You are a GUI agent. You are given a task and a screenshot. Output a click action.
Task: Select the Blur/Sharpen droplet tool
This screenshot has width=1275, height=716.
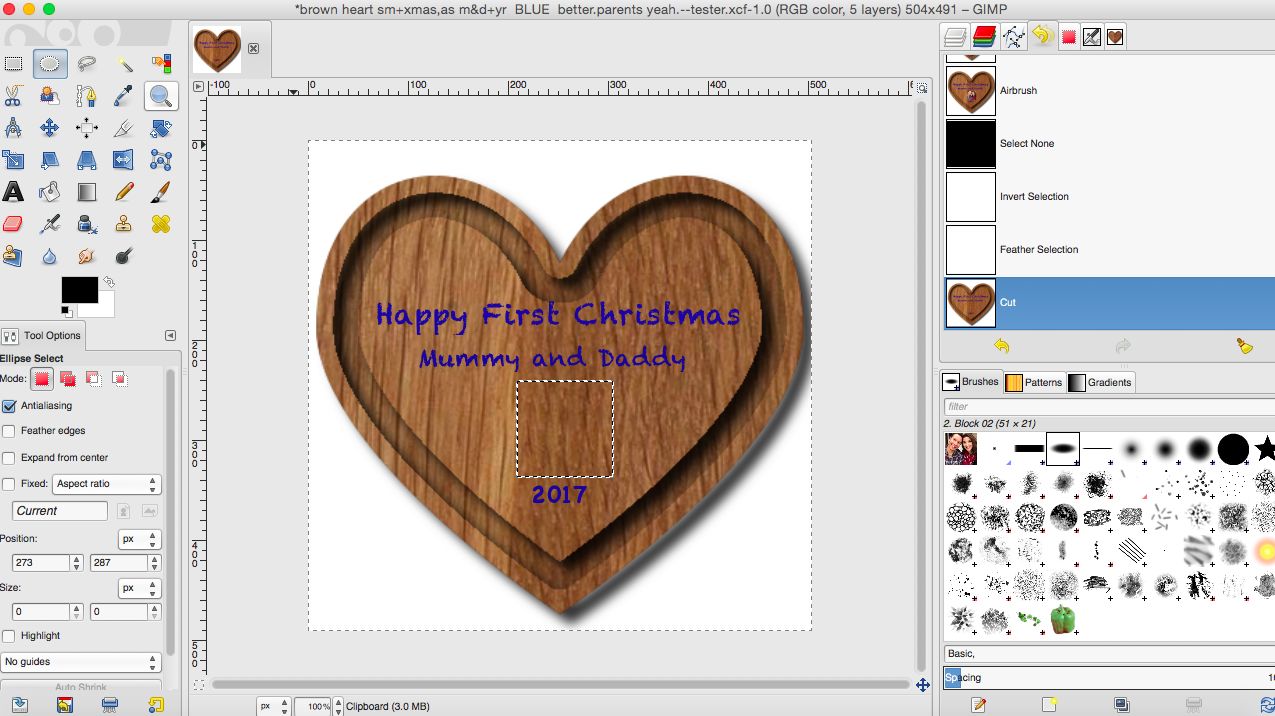tap(49, 256)
